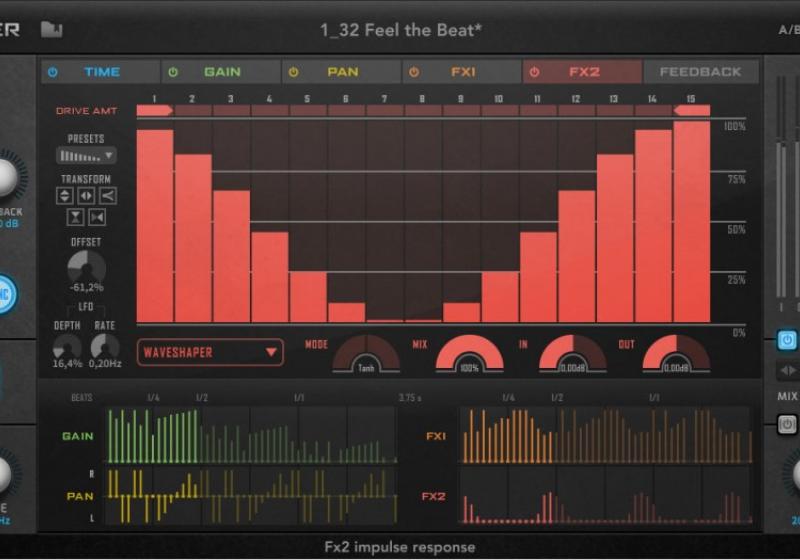Click the DRIVE AMT label

[86, 111]
